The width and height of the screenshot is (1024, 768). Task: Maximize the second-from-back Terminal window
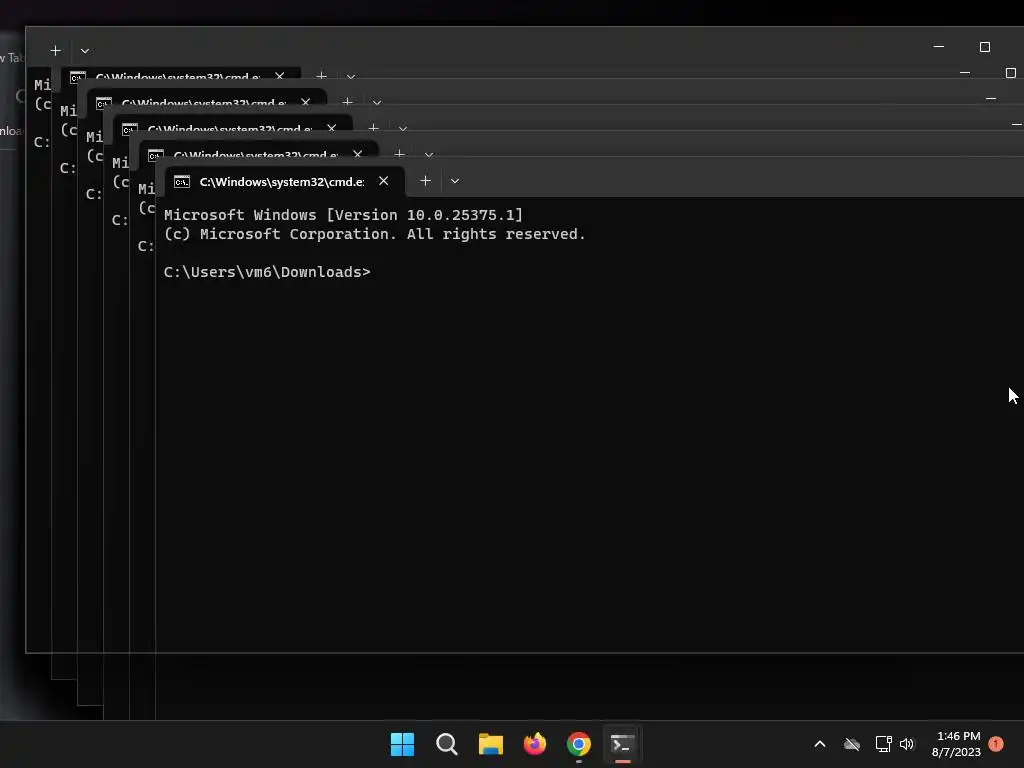point(1011,72)
